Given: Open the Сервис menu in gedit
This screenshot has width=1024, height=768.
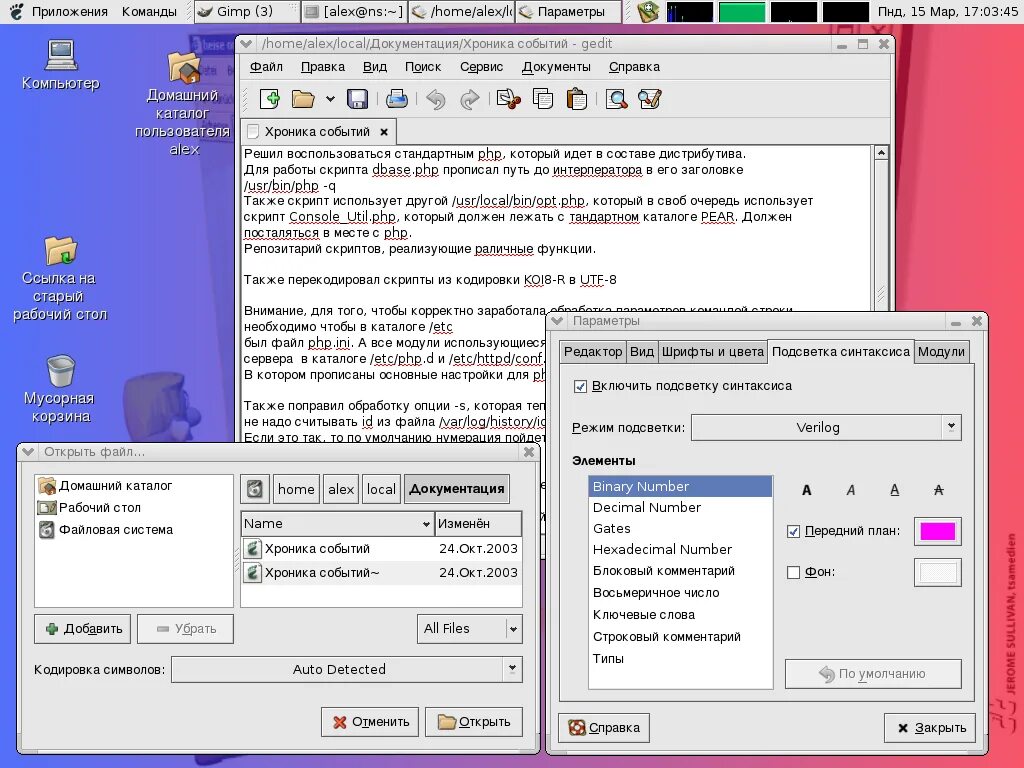Looking at the screenshot, I should coord(481,67).
